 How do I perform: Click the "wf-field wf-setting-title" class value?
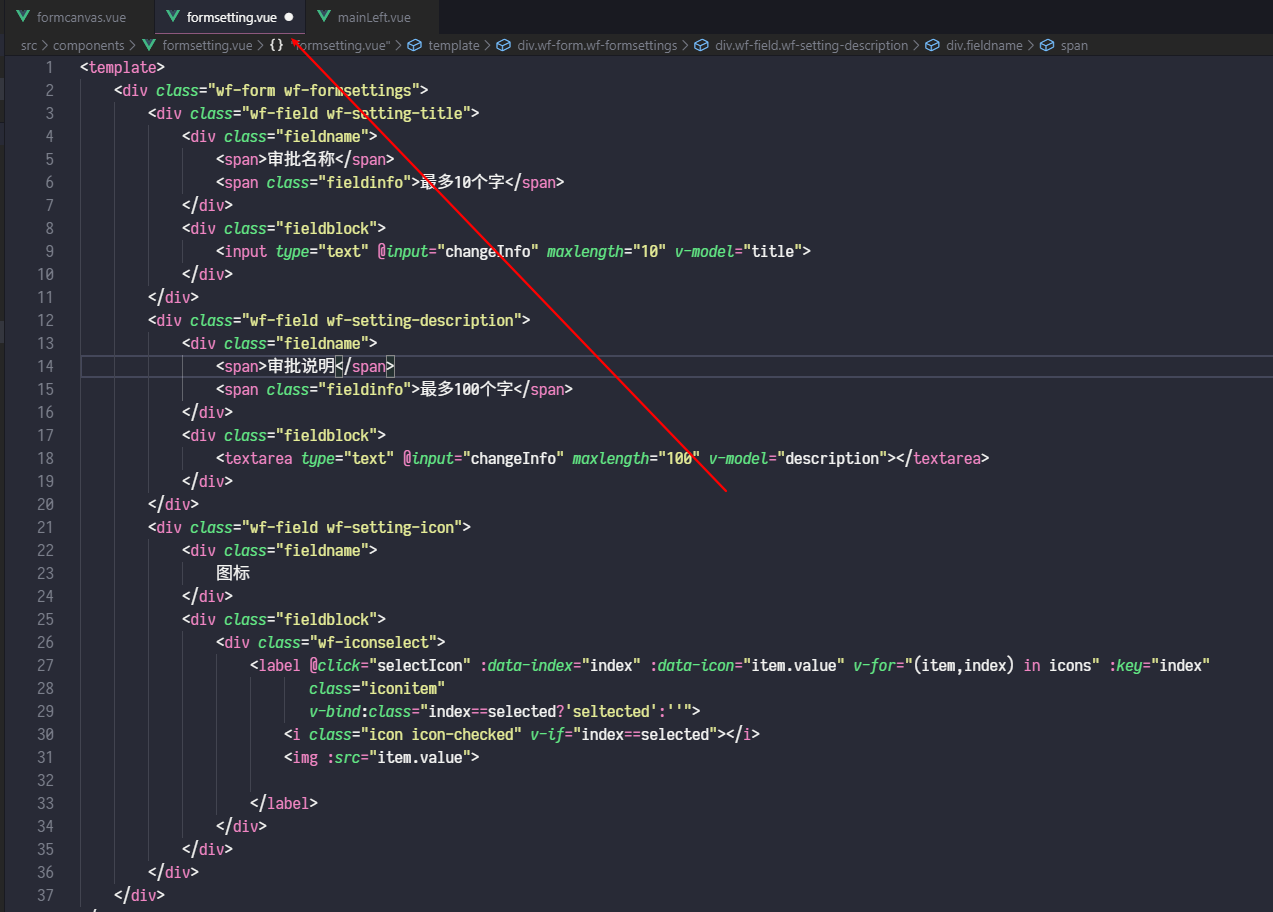pyautogui.click(x=356, y=113)
